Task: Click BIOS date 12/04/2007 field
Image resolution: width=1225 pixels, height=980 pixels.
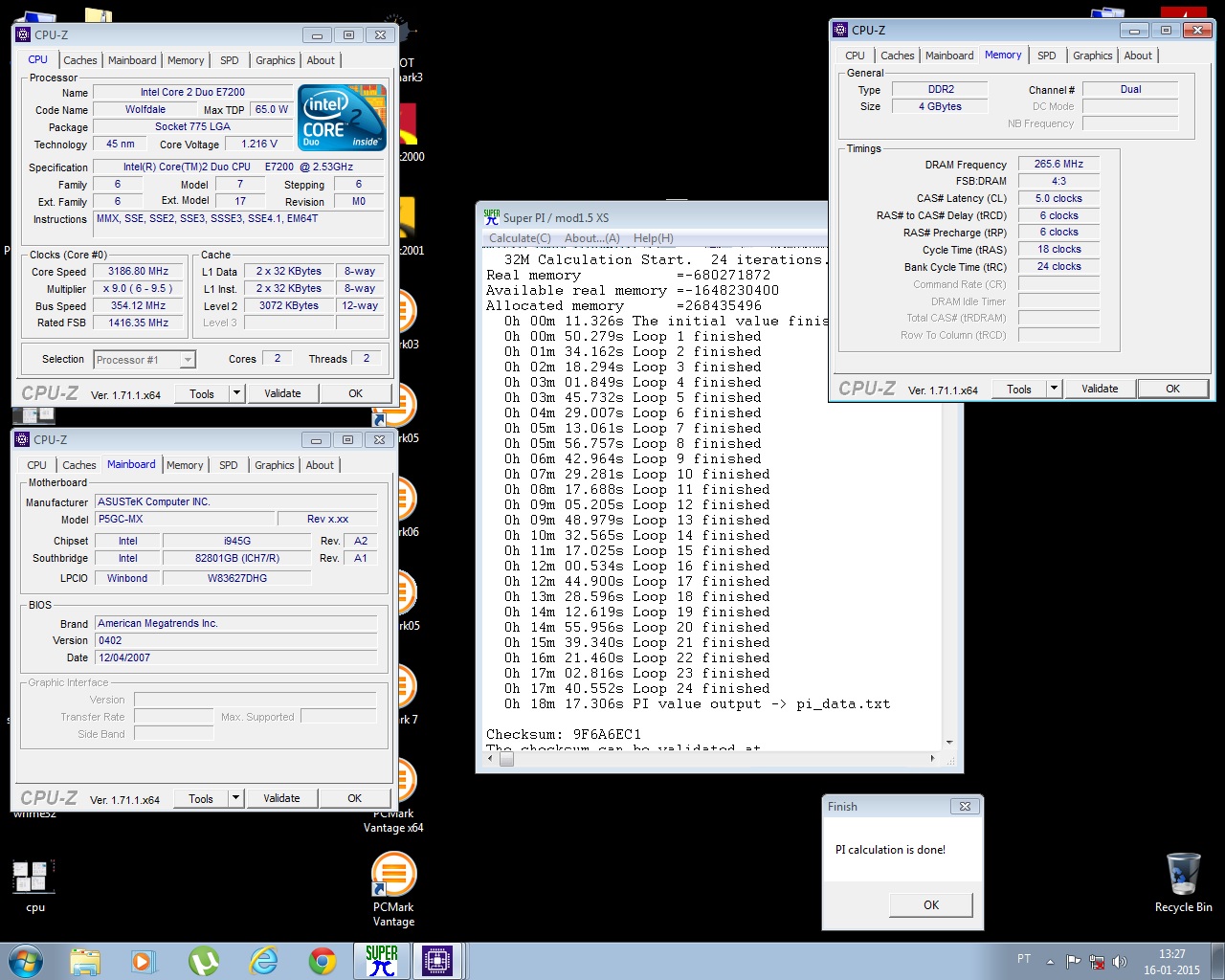Action: pyautogui.click(x=236, y=657)
